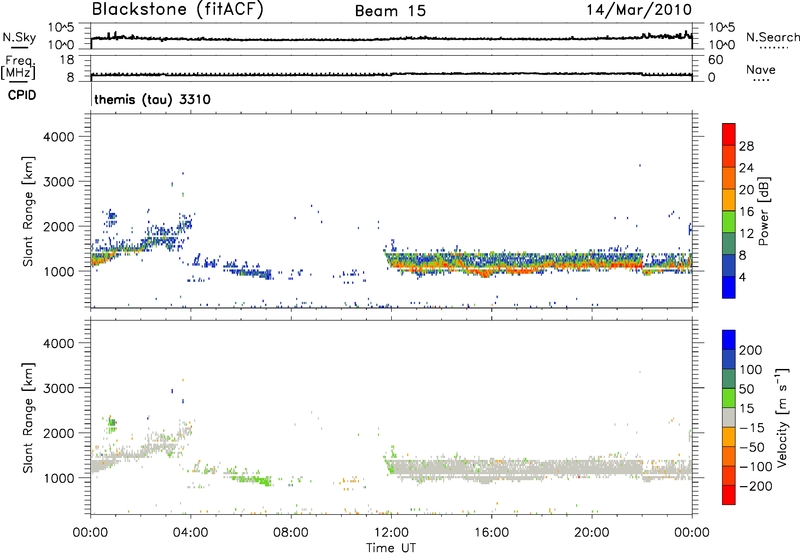The width and height of the screenshot is (800, 554).
Task: Click the 'Power [dB]' colorbar label
Action: [x=763, y=211]
